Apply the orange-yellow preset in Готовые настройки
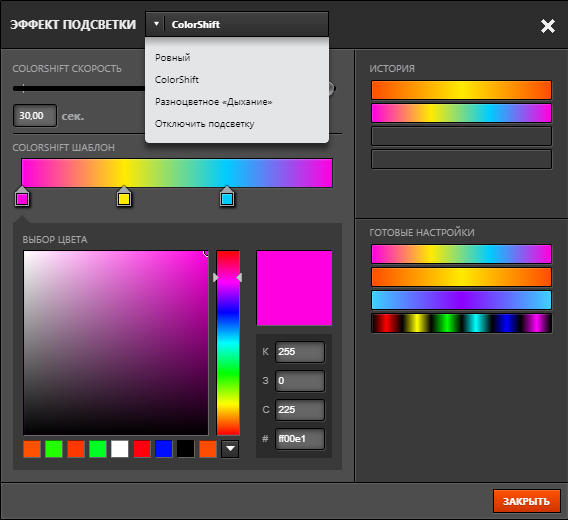Viewport: 568px width, 520px height. [x=462, y=277]
